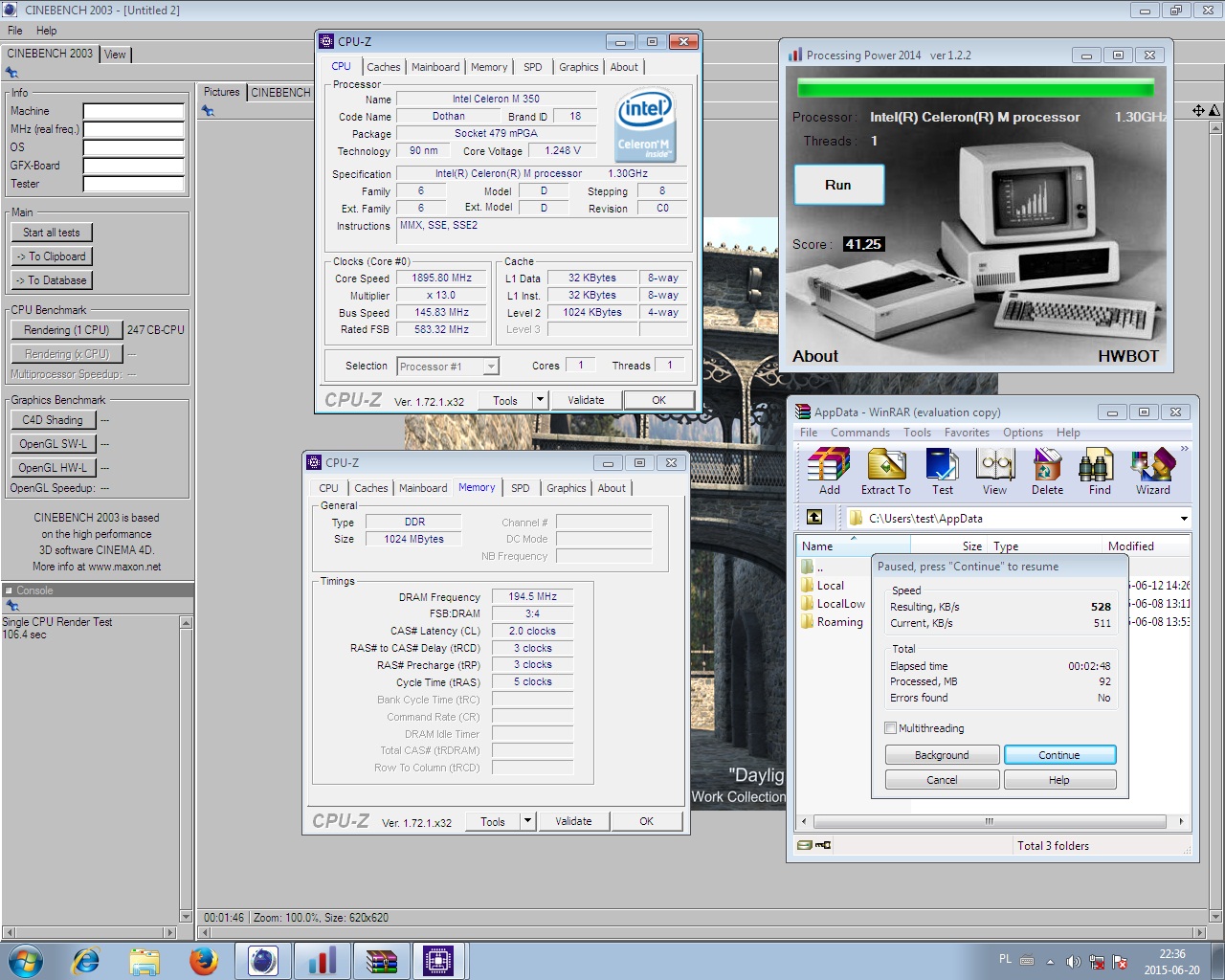Click the Machine input field in CINEBENCH
Screen dimensions: 1225x980
pos(134,111)
